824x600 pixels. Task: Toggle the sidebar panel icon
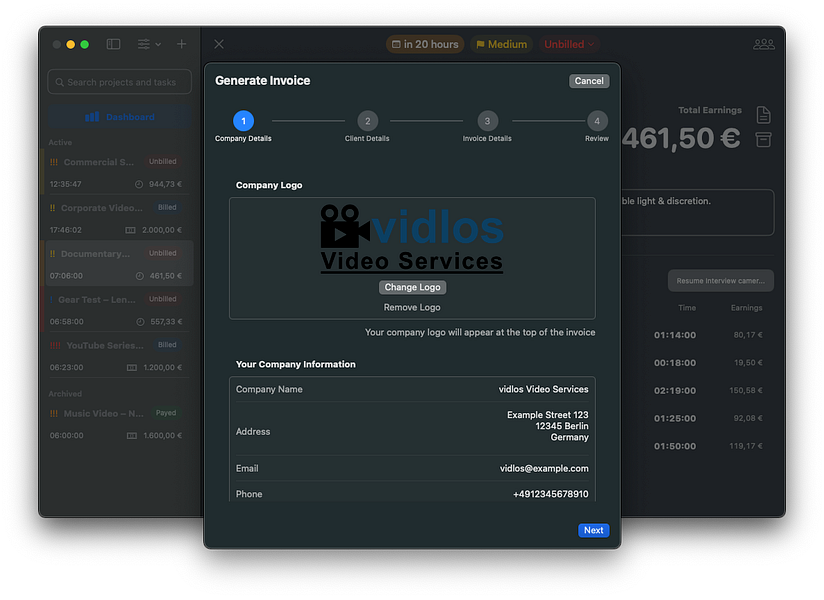pos(114,44)
